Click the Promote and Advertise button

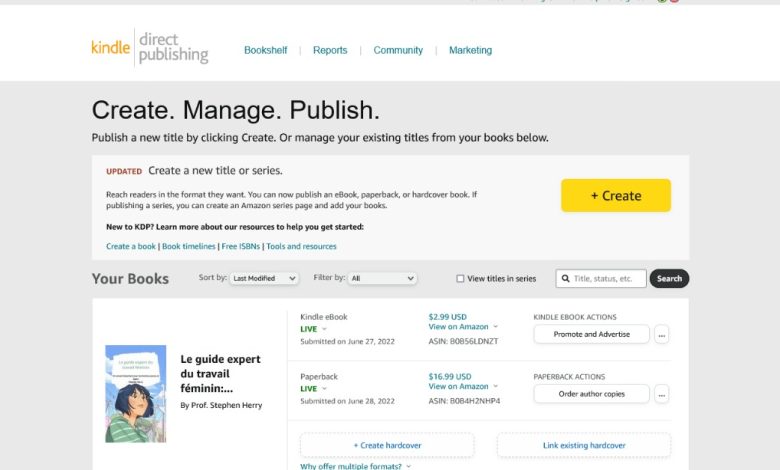pyautogui.click(x=591, y=334)
